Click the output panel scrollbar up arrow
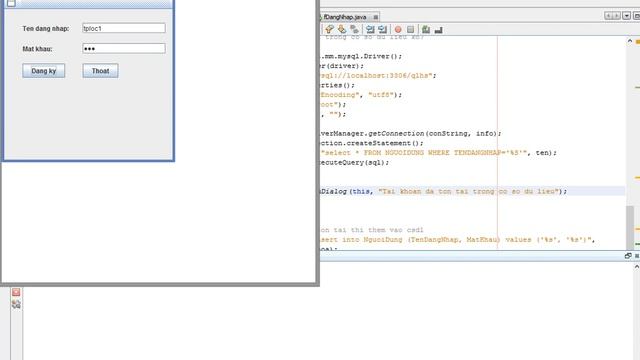This screenshot has width=640, height=360. [x=636, y=266]
